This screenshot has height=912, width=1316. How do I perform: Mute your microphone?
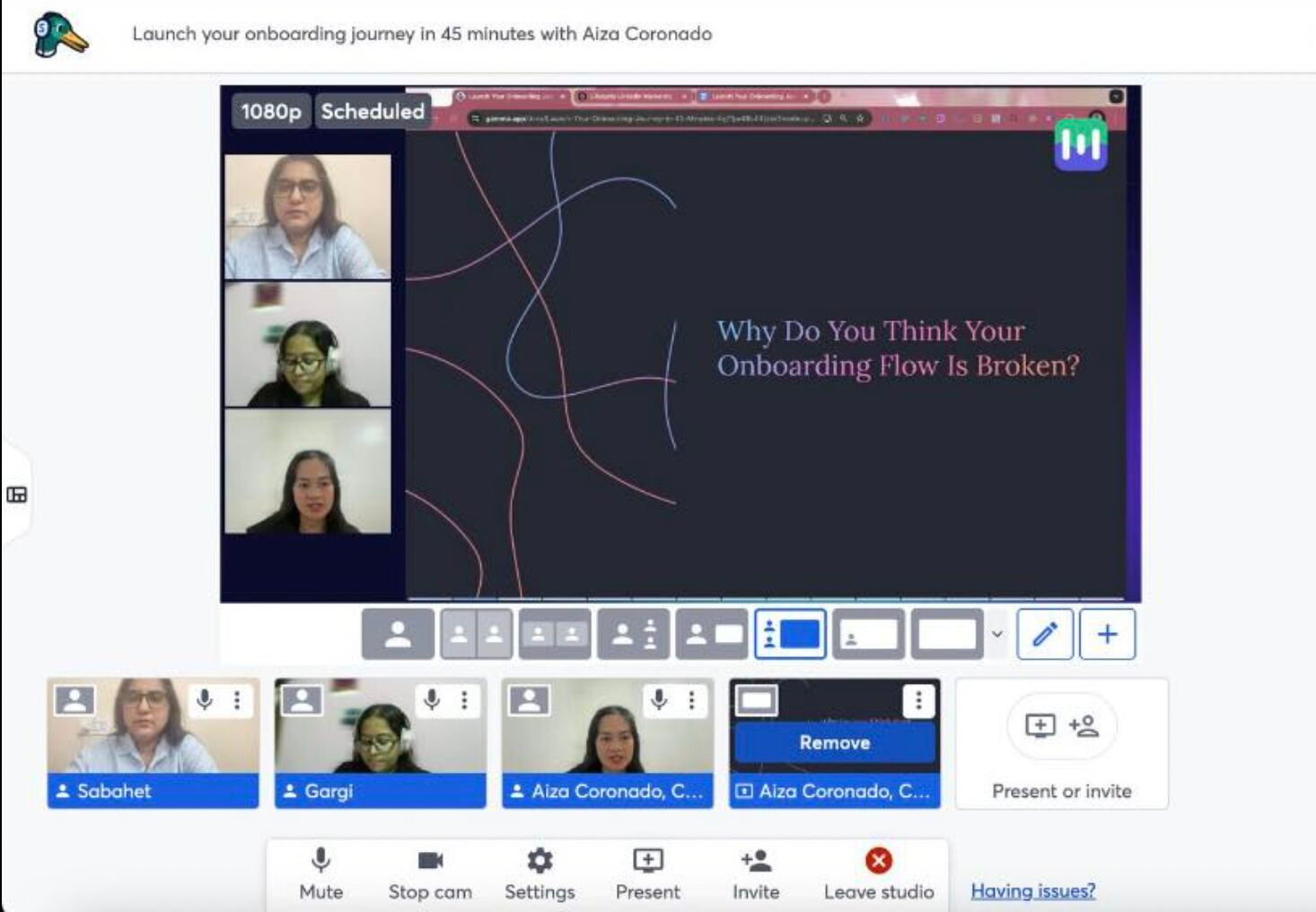point(320,875)
